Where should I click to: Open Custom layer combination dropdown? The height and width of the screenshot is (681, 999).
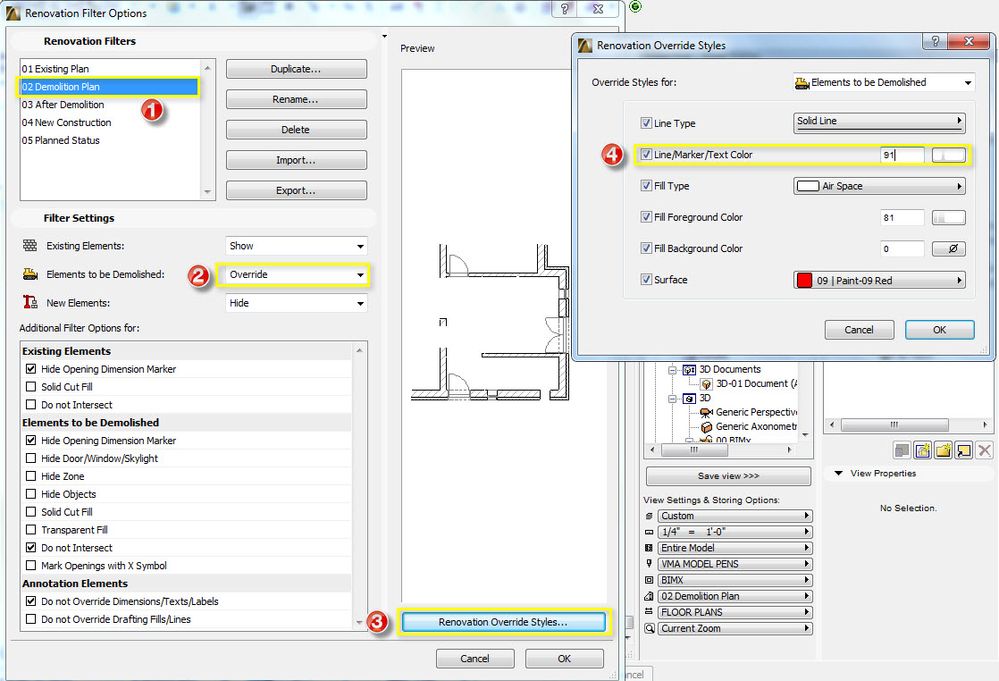[x=735, y=515]
